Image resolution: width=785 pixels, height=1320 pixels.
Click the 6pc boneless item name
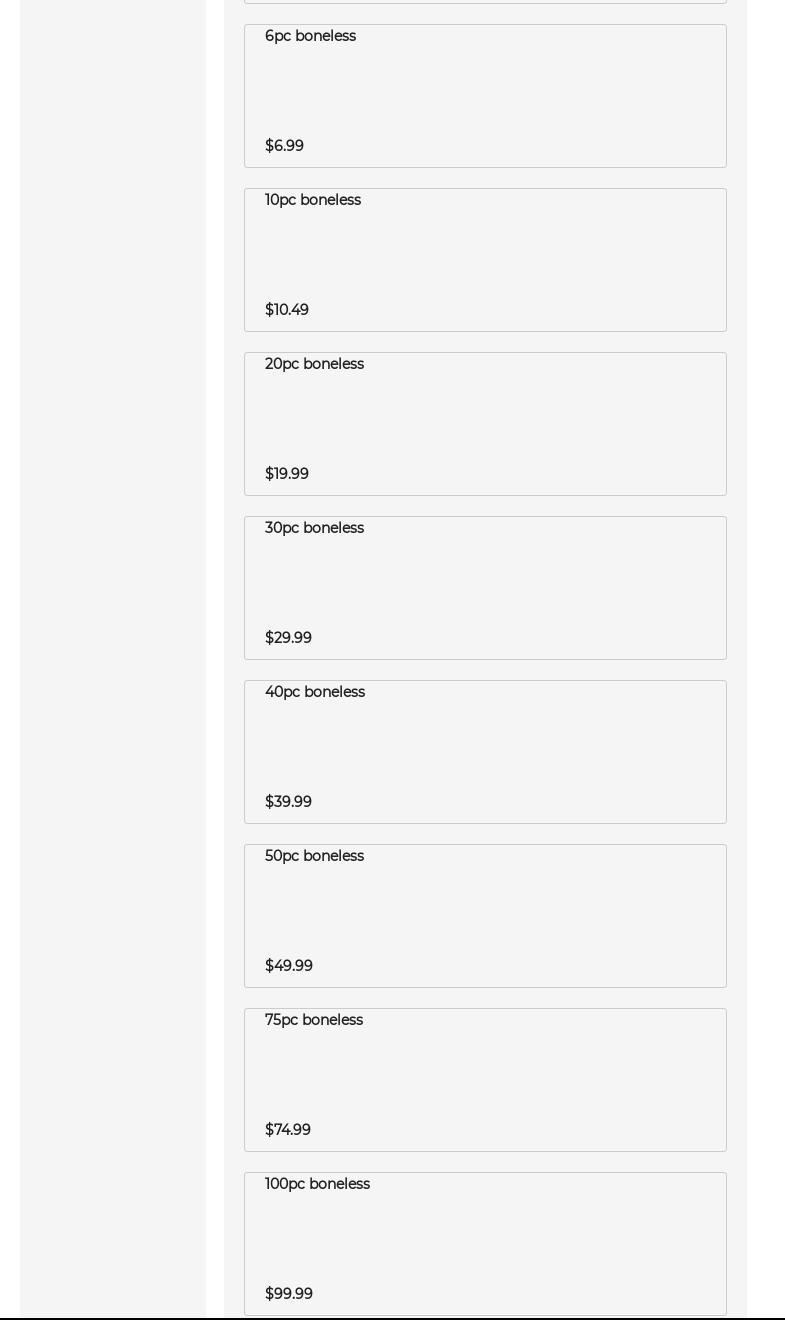tap(310, 36)
